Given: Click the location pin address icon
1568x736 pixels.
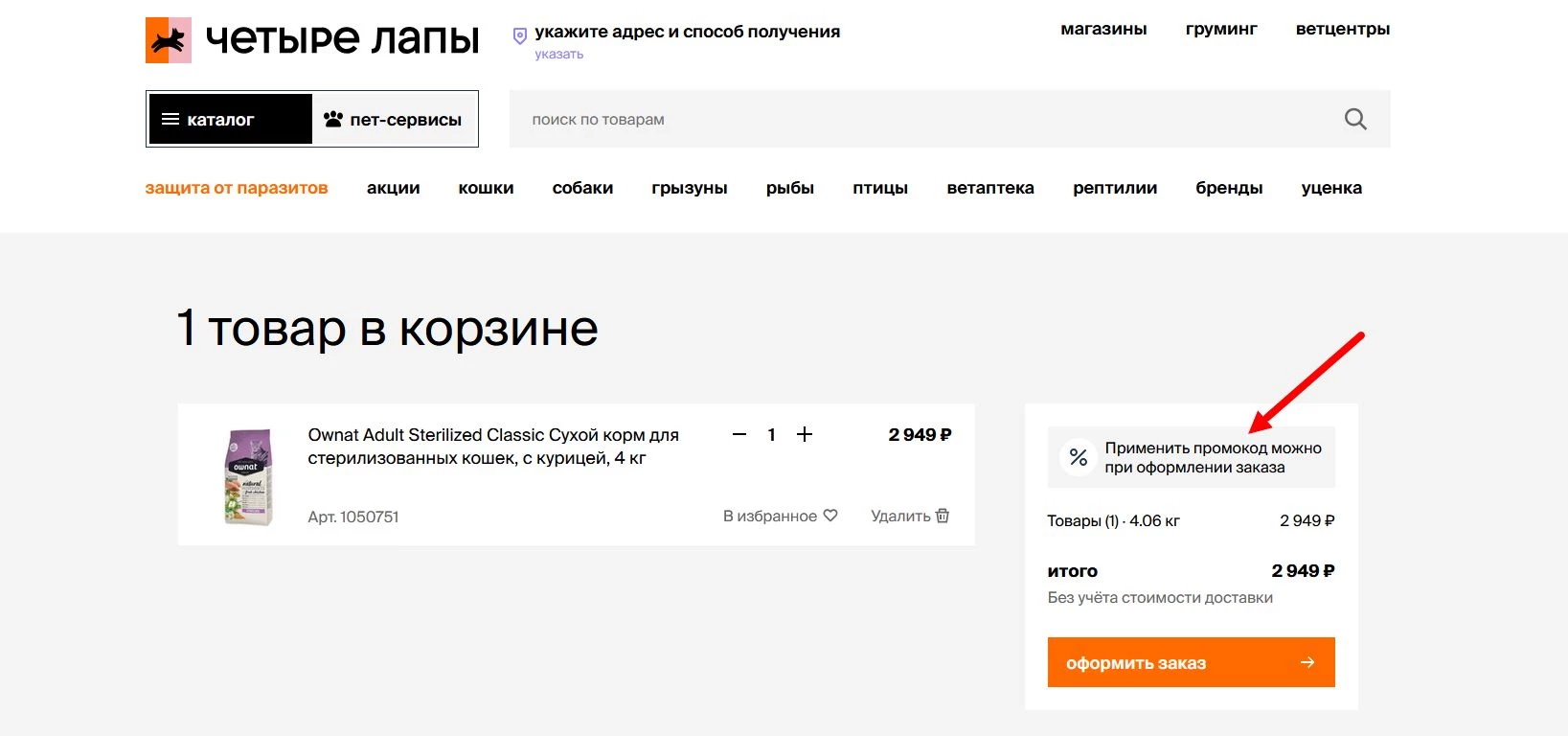Looking at the screenshot, I should (520, 35).
